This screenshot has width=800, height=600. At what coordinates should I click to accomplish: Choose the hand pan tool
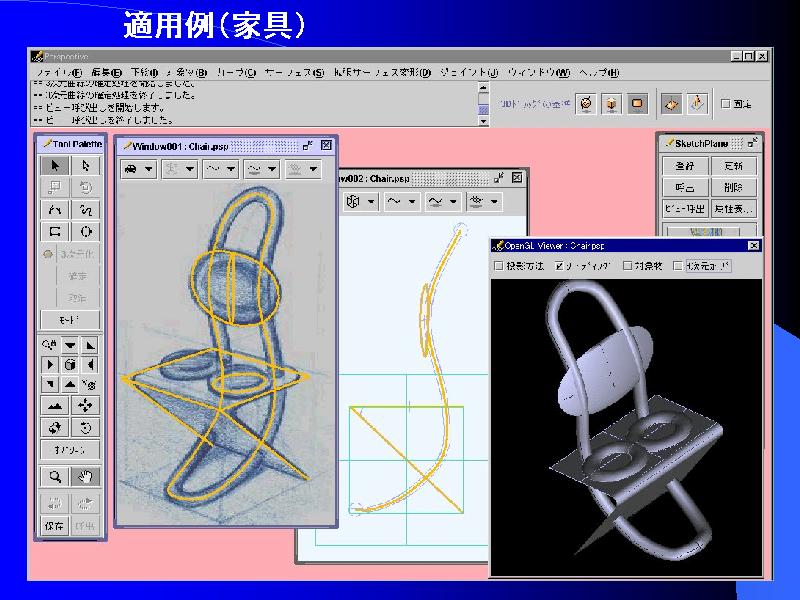(x=86, y=476)
